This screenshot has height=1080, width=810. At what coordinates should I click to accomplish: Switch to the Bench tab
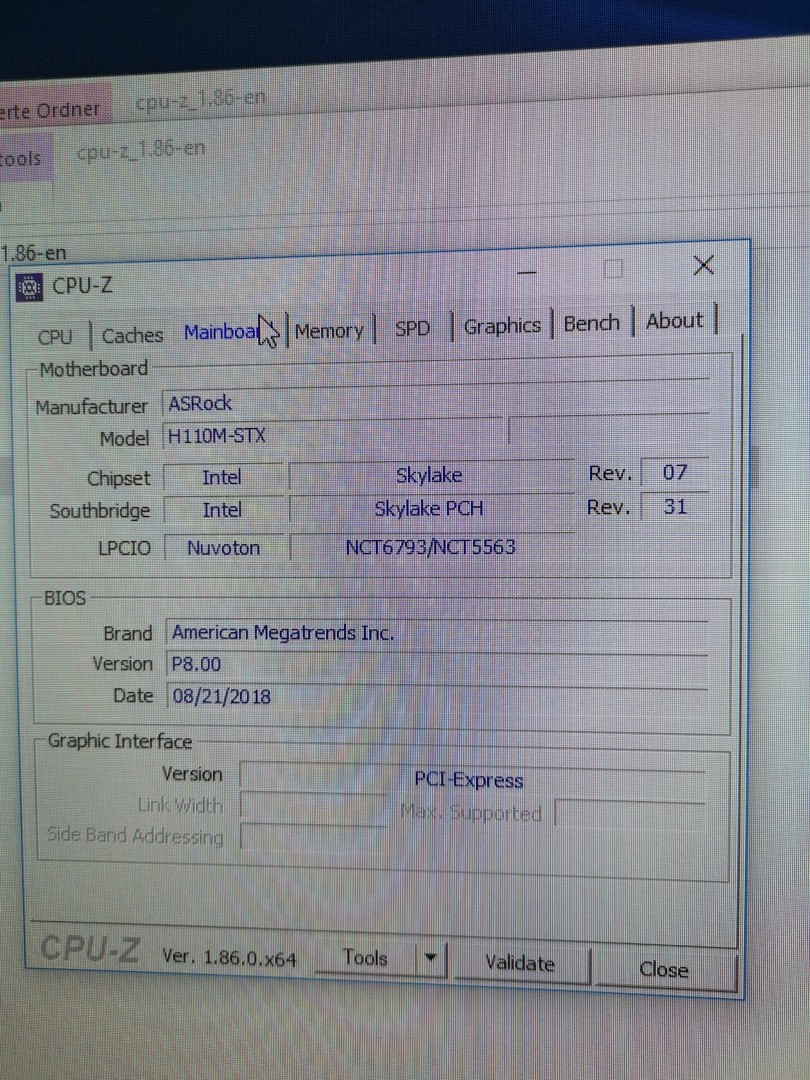coord(592,324)
